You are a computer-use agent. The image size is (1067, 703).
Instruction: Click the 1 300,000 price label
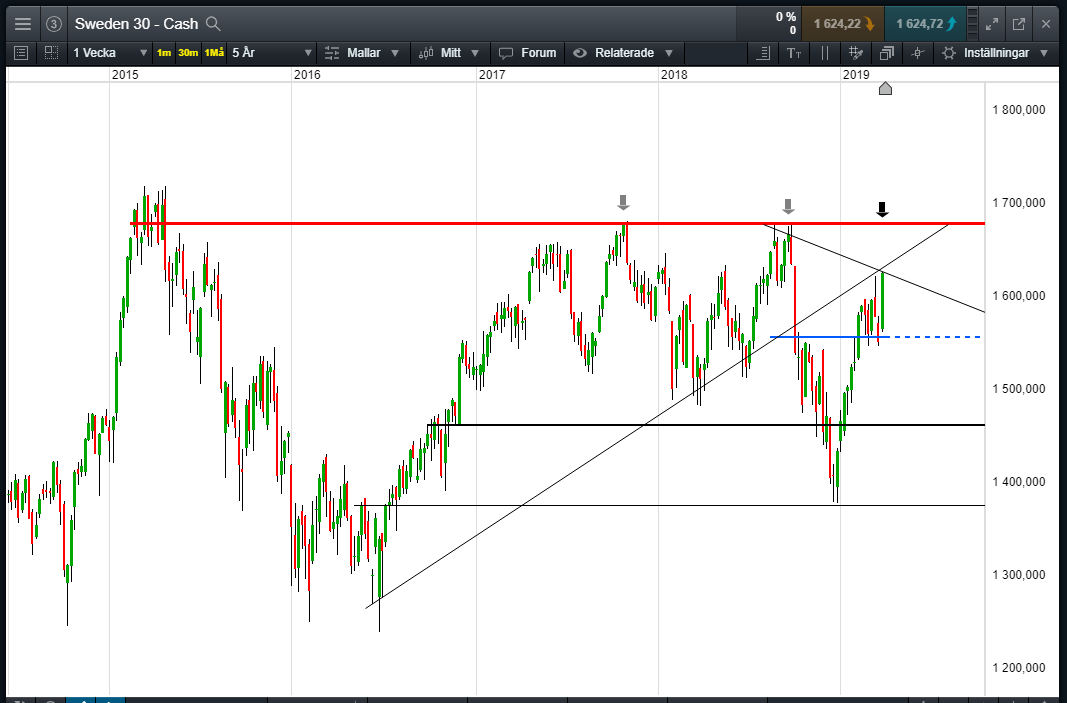pyautogui.click(x=1019, y=574)
